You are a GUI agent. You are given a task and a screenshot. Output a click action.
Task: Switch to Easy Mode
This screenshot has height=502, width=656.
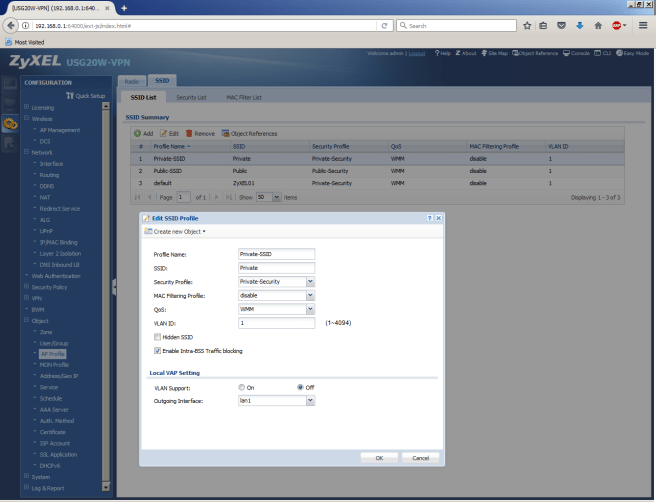634,52
